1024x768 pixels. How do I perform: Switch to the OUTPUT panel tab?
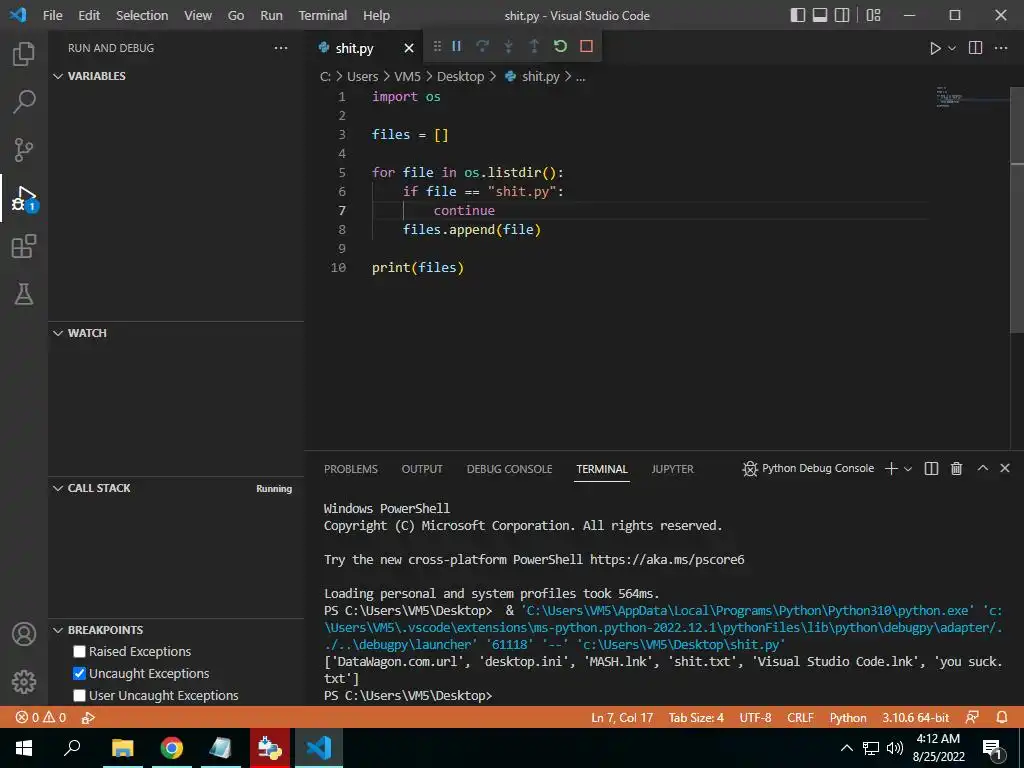pyautogui.click(x=422, y=469)
